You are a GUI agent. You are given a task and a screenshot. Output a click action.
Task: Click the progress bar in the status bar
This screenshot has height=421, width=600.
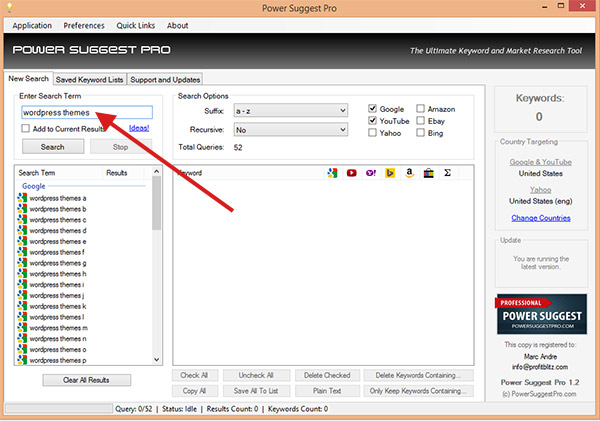pyautogui.click(x=59, y=409)
